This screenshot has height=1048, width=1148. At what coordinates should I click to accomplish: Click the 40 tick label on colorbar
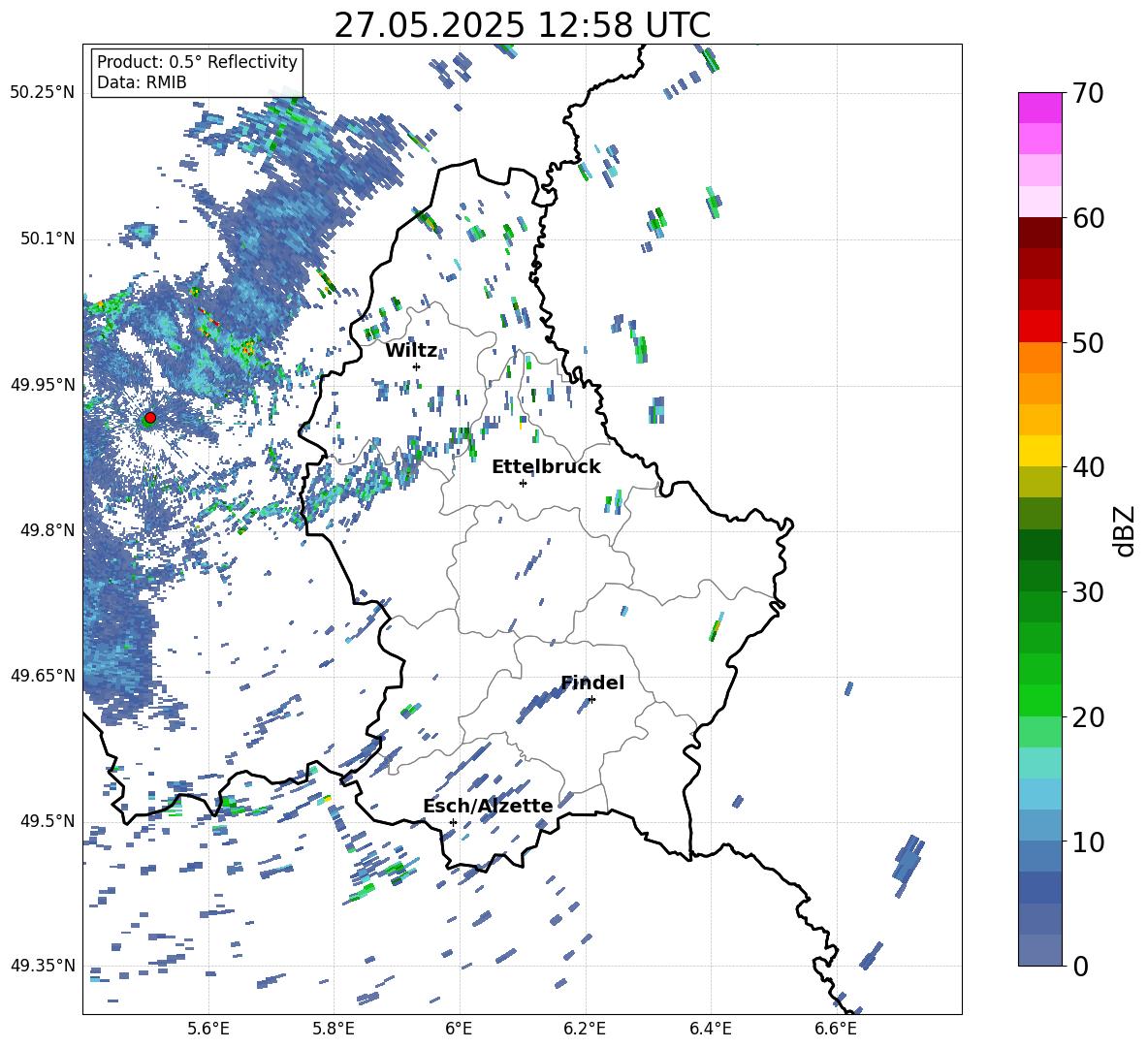pos(1087,467)
